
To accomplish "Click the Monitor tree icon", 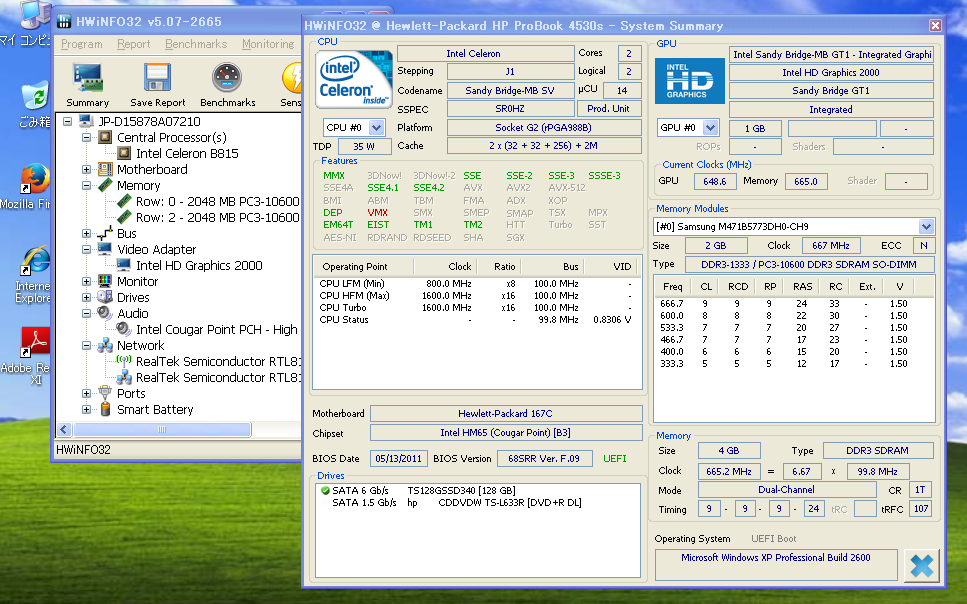I will click(105, 281).
